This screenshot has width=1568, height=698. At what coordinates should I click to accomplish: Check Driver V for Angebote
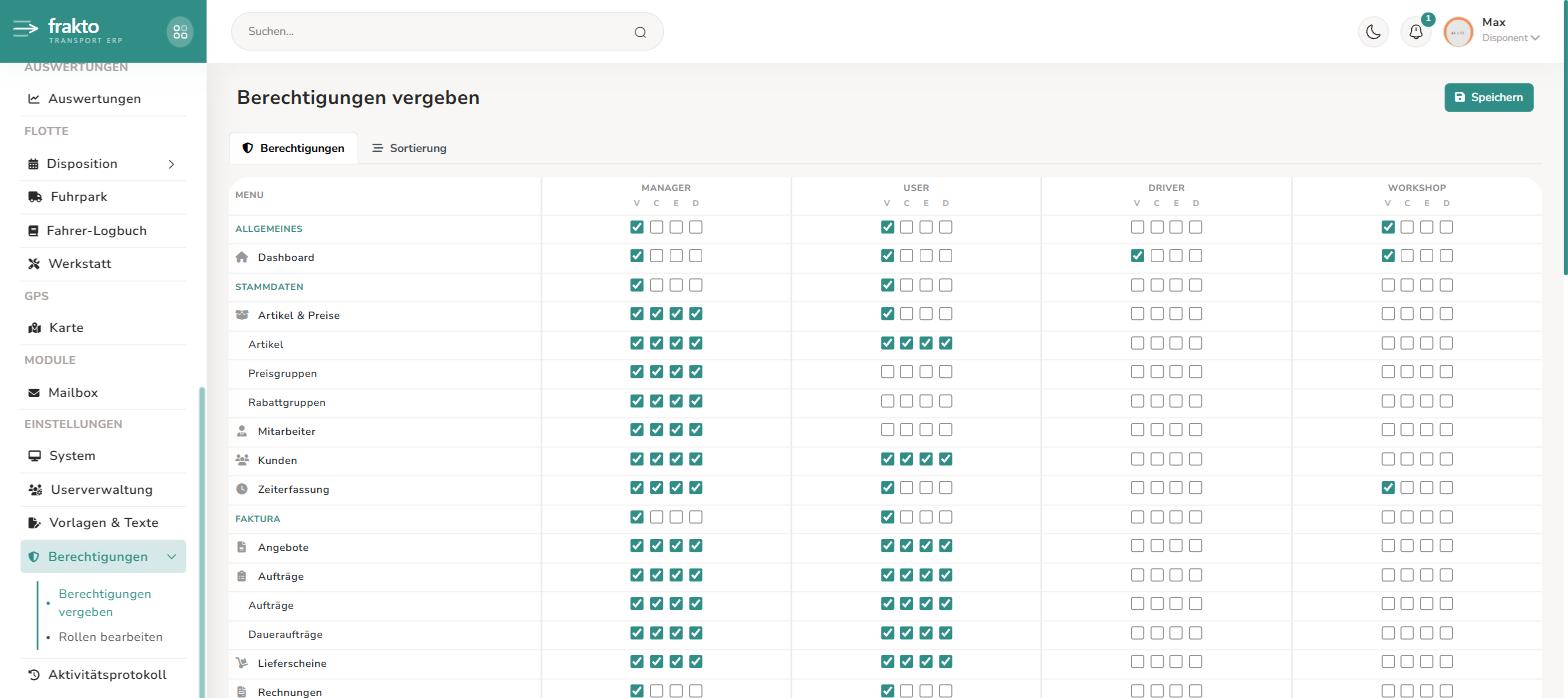pyautogui.click(x=1137, y=546)
